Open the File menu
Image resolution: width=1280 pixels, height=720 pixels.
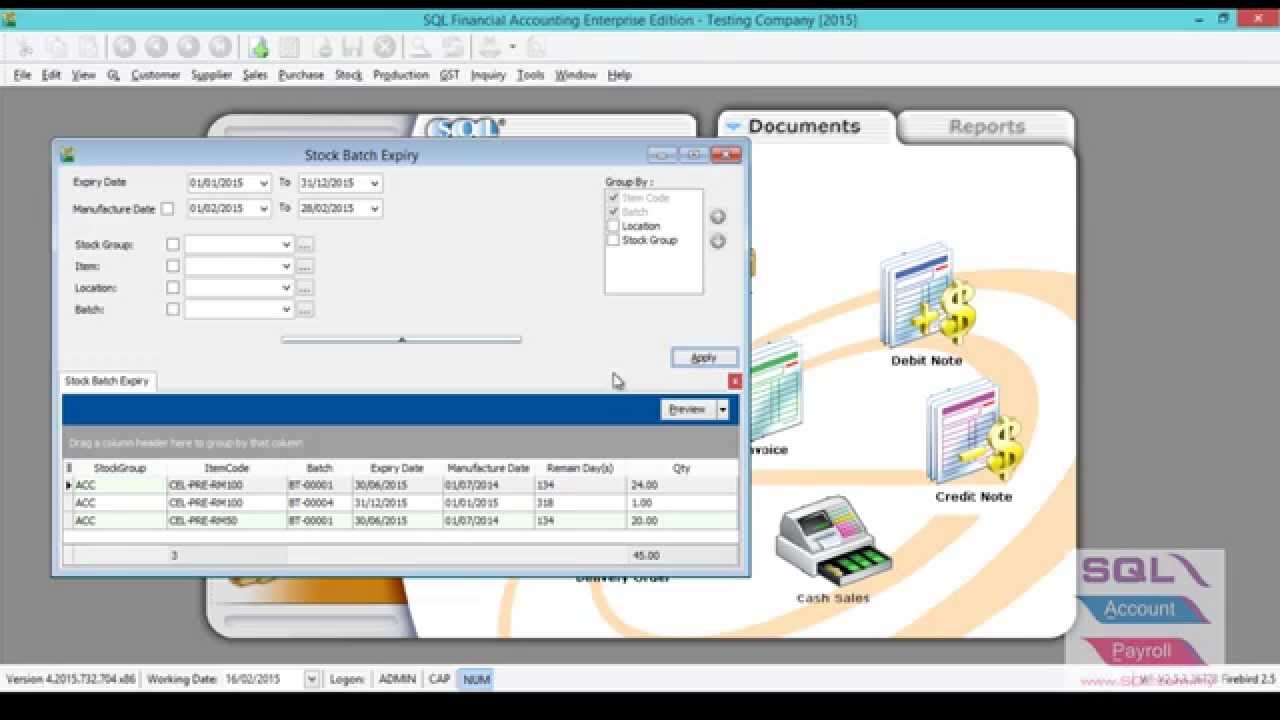[x=22, y=75]
